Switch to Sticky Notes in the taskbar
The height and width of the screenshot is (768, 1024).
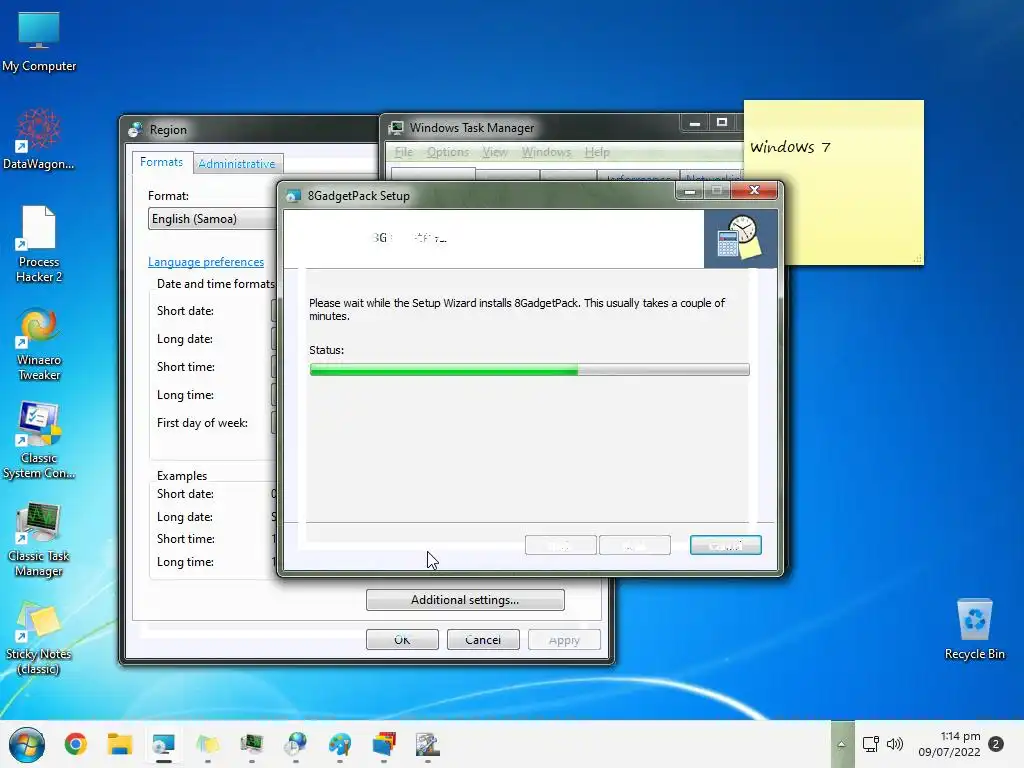click(208, 744)
